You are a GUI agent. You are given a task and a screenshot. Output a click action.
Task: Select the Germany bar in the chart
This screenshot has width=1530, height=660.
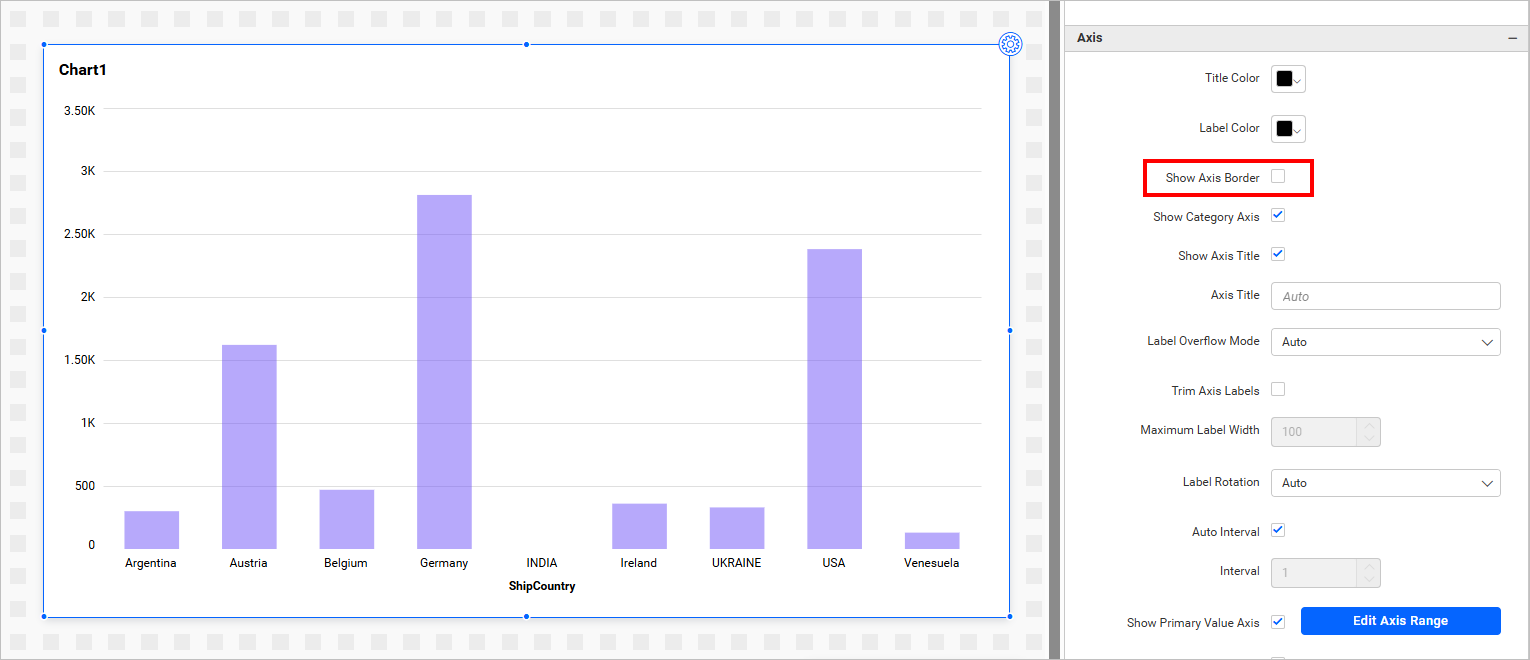(x=444, y=371)
